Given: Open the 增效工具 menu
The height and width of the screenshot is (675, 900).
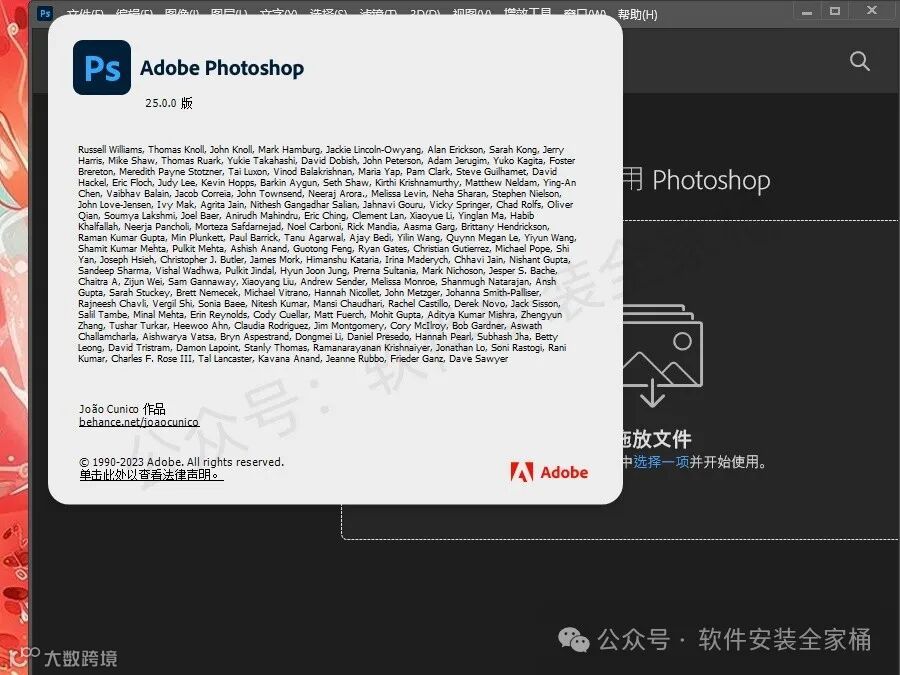Looking at the screenshot, I should [x=527, y=14].
